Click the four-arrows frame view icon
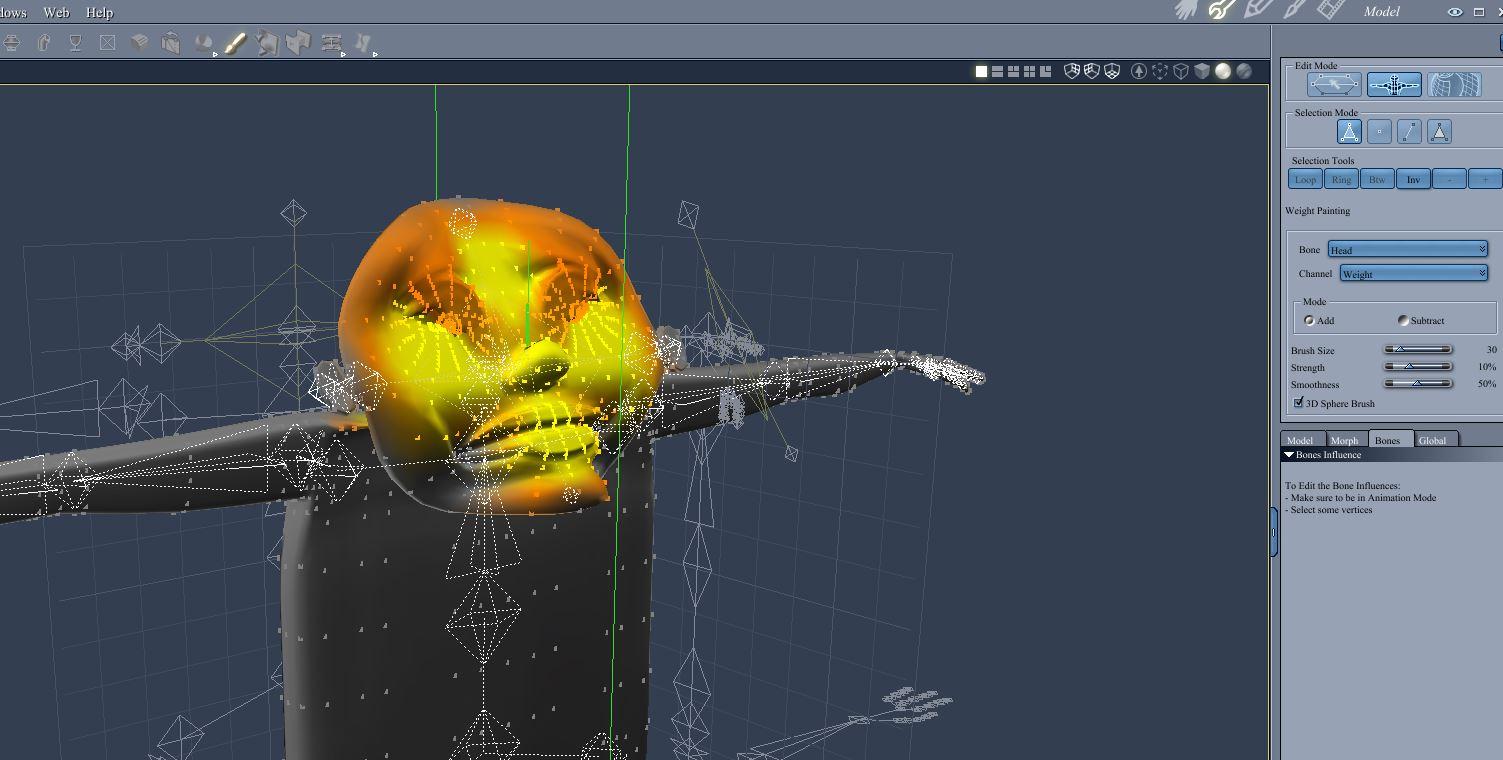 pos(1160,71)
